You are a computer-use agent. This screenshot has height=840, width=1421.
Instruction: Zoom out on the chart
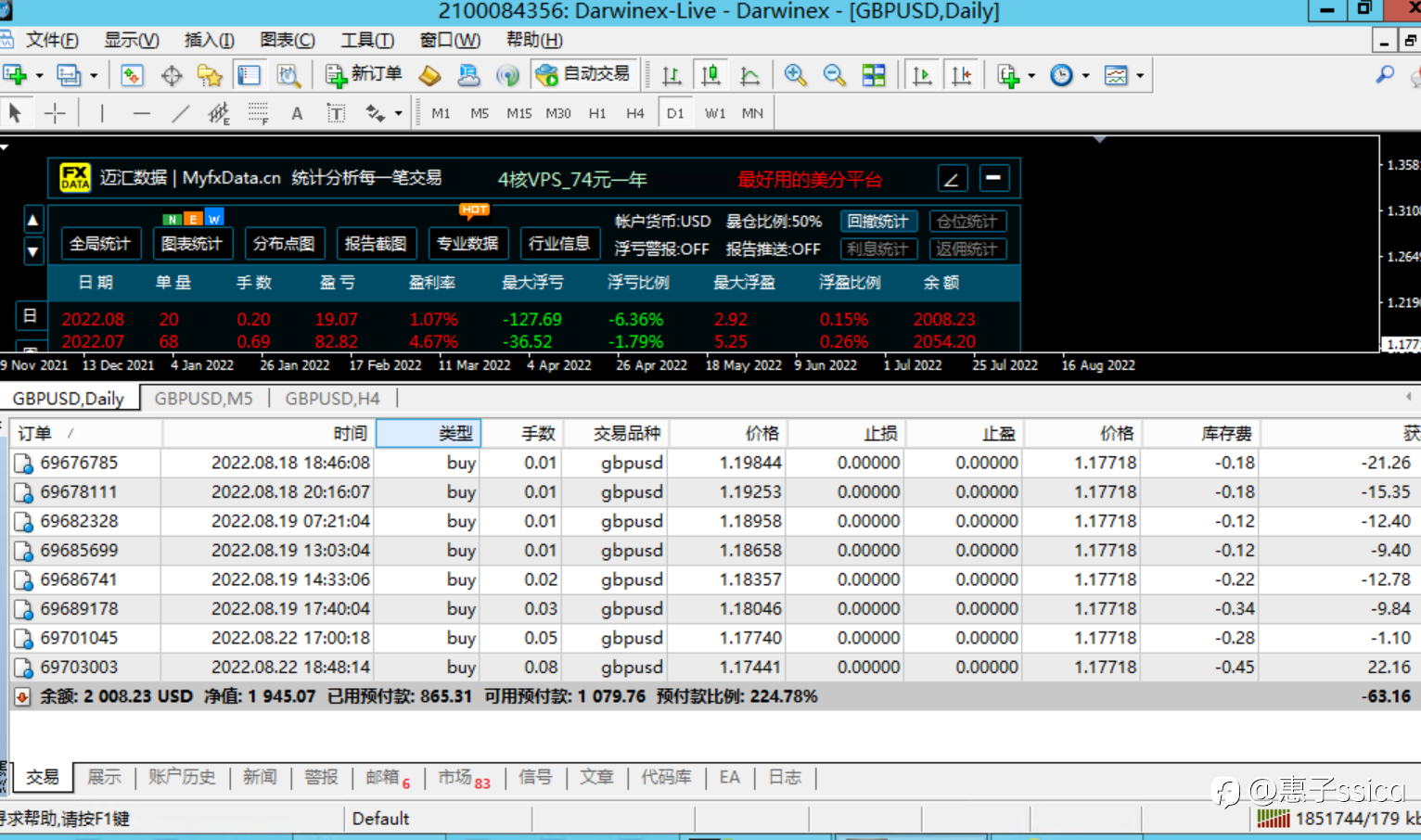tap(834, 75)
